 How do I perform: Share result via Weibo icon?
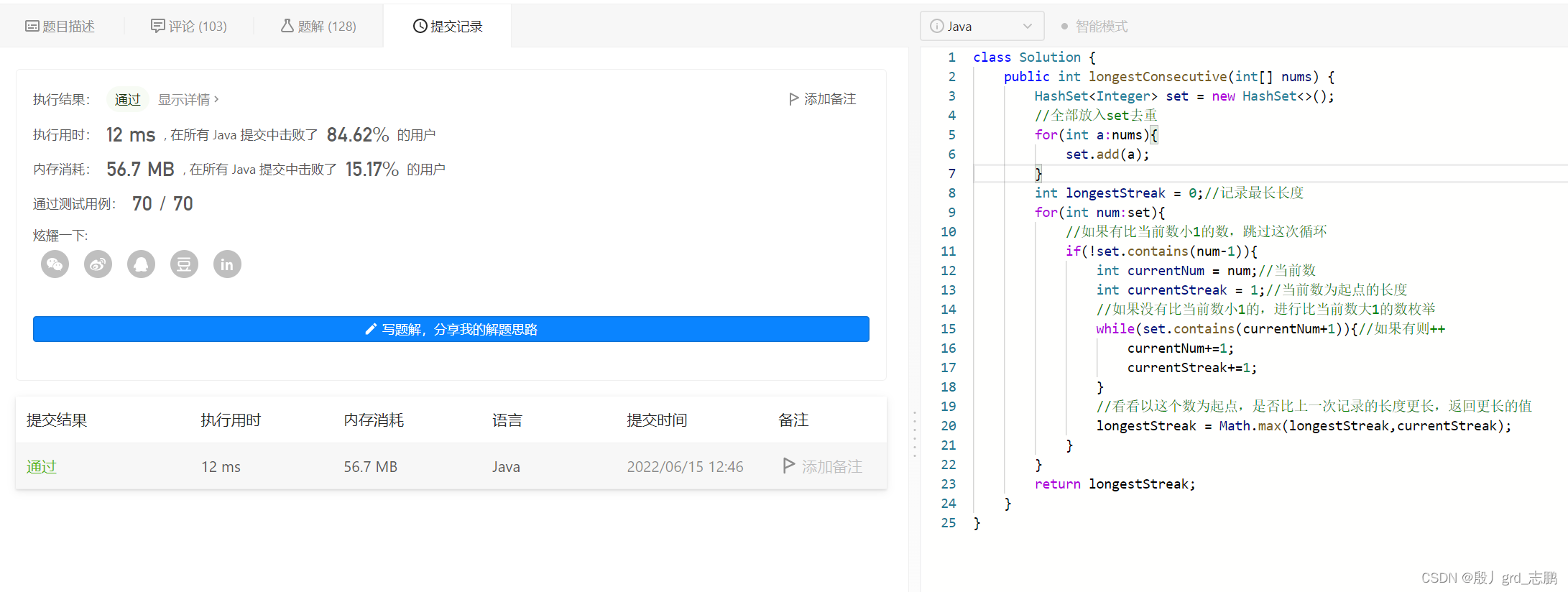98,264
